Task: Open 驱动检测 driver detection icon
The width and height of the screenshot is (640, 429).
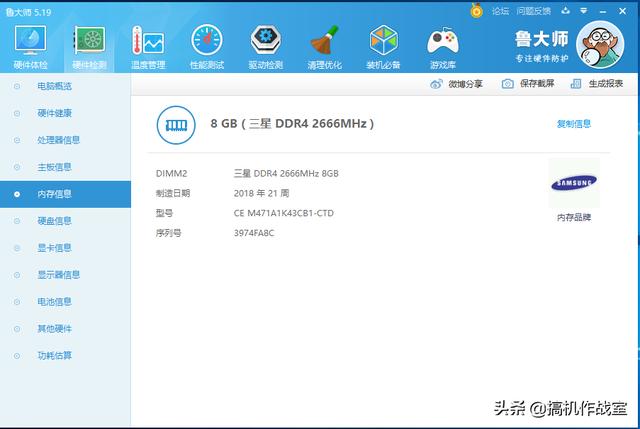Action: point(265,40)
